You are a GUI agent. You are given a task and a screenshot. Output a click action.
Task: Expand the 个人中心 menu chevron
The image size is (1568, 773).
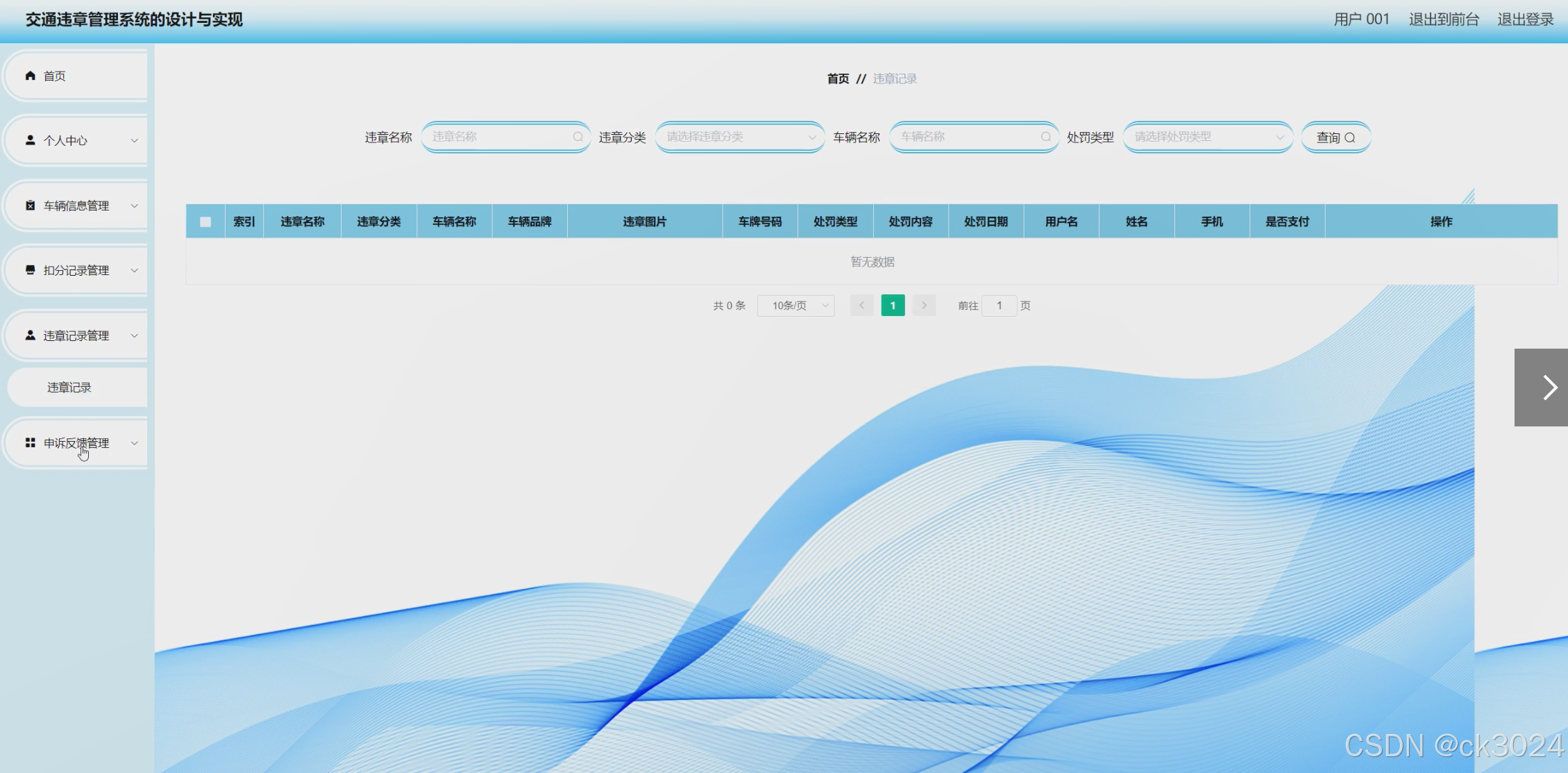click(x=134, y=140)
